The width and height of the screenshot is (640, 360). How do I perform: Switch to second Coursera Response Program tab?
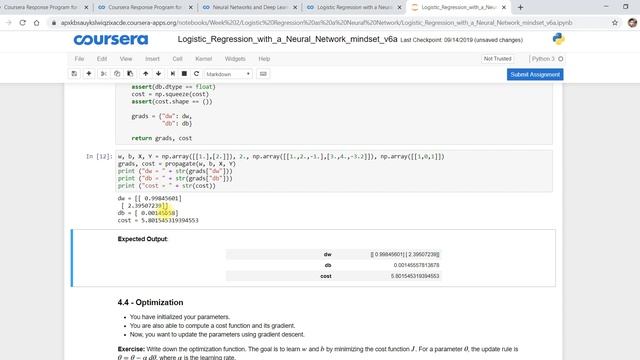[x=145, y=7]
